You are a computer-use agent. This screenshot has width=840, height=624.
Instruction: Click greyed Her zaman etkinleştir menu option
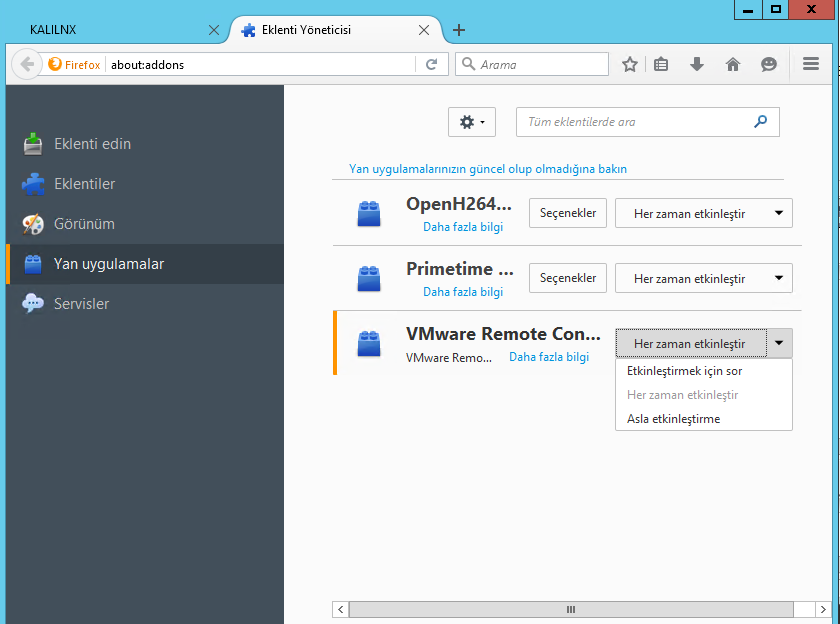[x=703, y=395]
